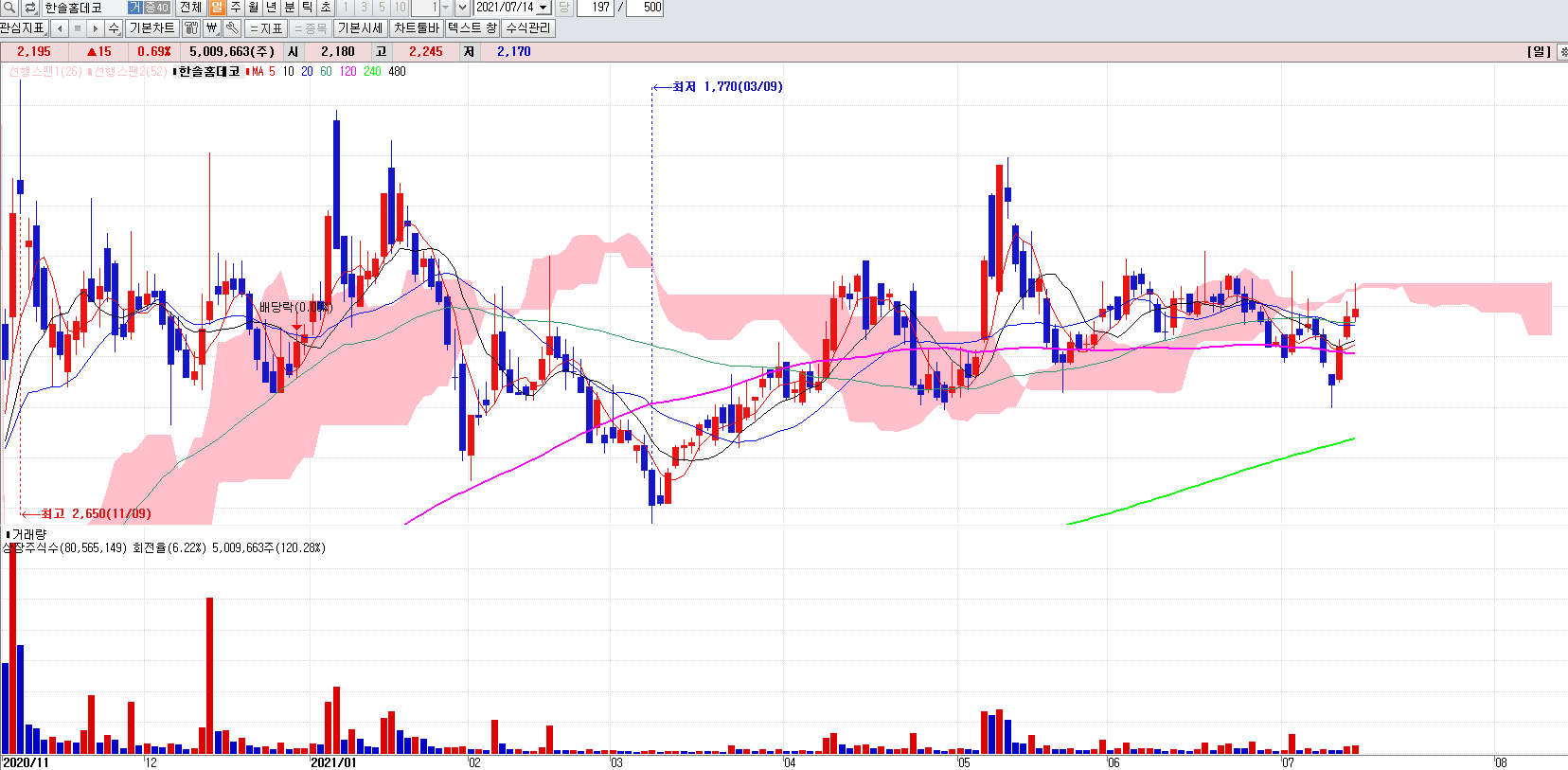Image resolution: width=1568 pixels, height=770 pixels.
Task: Open the 기본시세 tab
Action: tap(361, 28)
